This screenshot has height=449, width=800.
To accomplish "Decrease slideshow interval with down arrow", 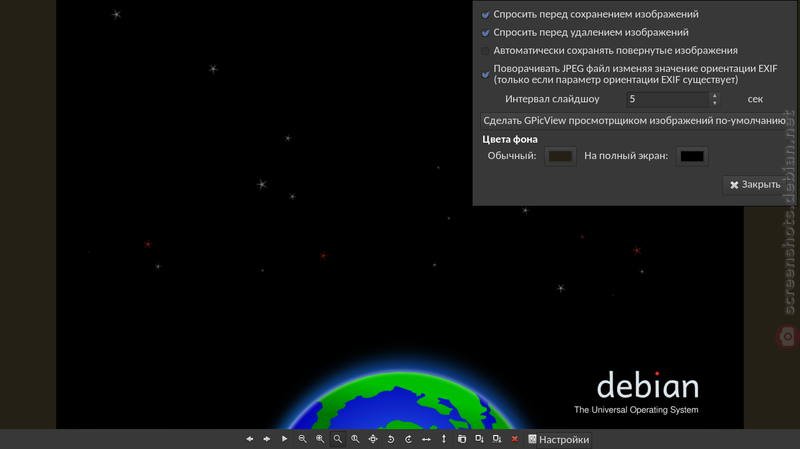I will tap(714, 103).
